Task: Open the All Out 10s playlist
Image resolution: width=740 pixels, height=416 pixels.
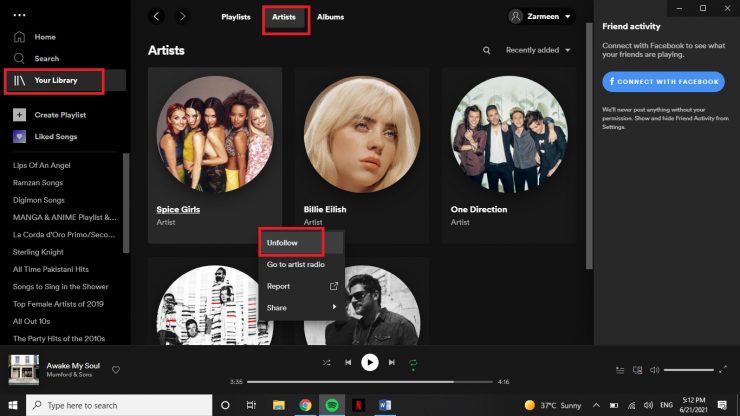Action: pyautogui.click(x=31, y=321)
